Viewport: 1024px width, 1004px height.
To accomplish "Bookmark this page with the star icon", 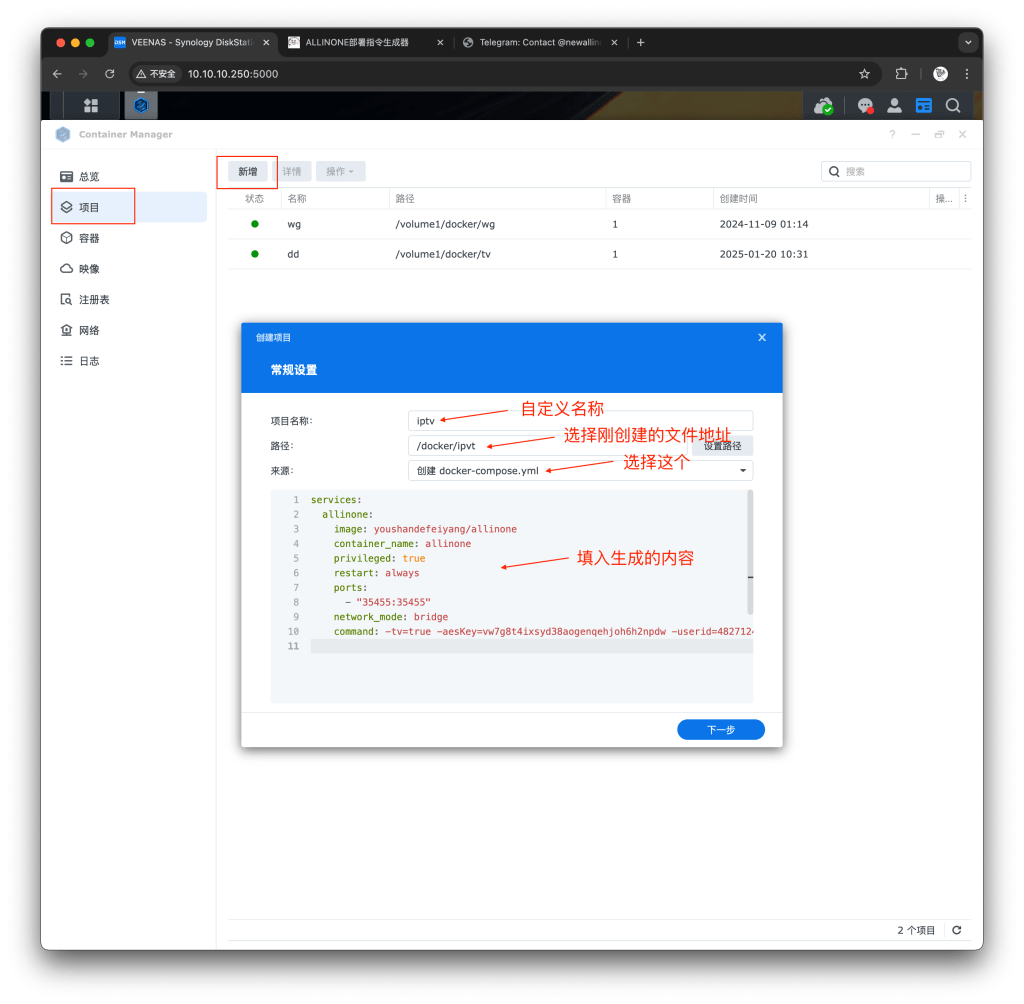I will pyautogui.click(x=864, y=74).
